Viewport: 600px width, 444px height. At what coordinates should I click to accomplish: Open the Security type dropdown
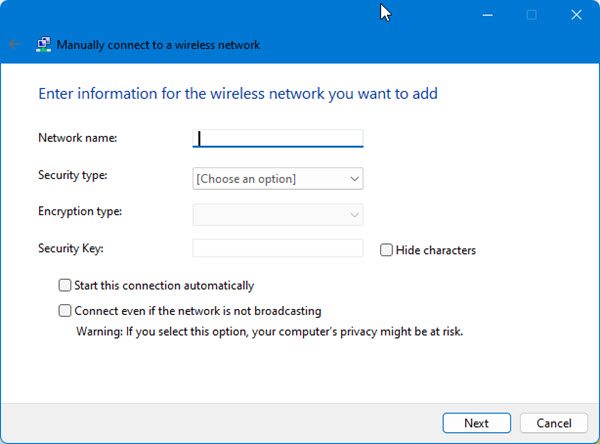277,179
